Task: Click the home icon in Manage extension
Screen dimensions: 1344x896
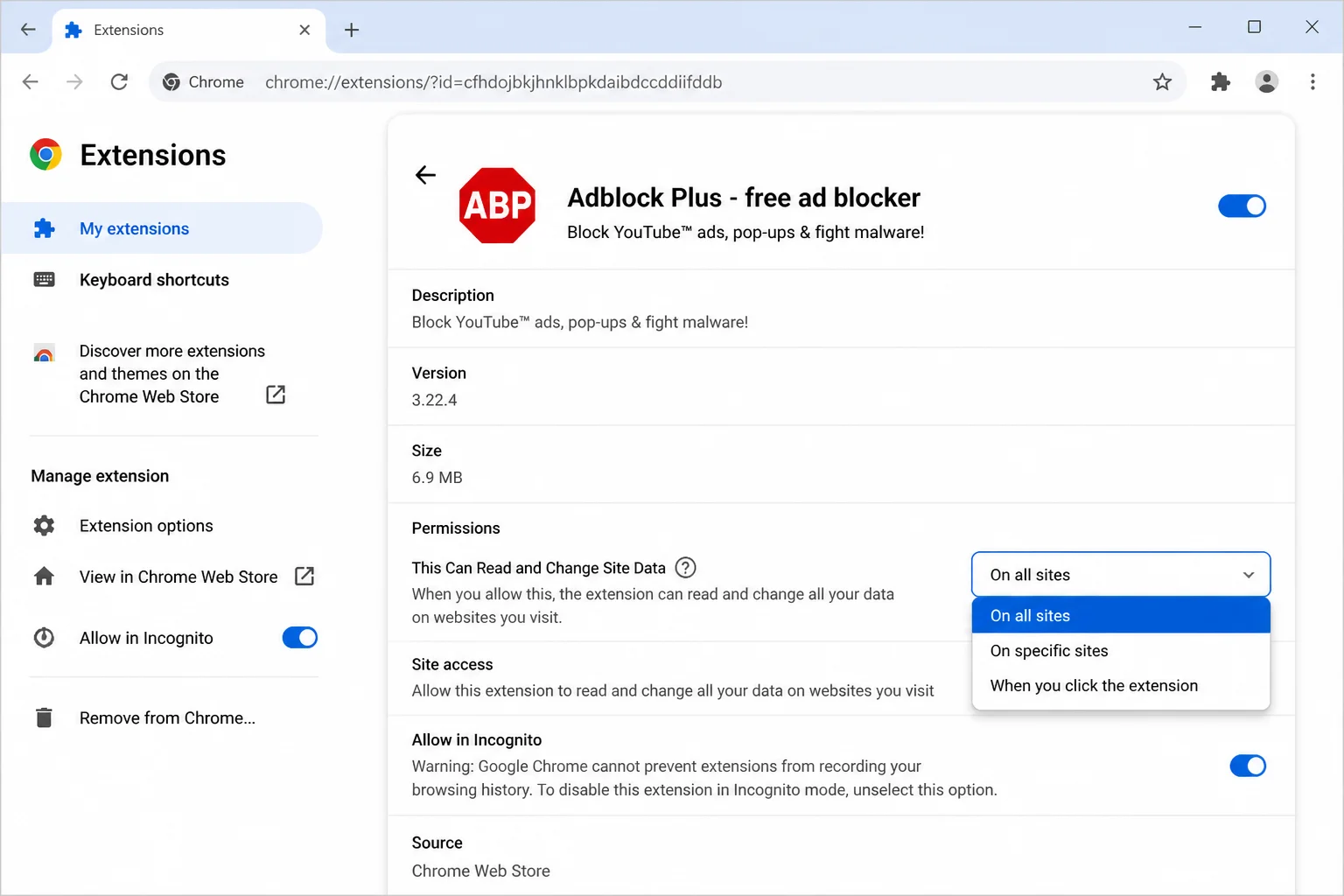Action: pyautogui.click(x=44, y=577)
